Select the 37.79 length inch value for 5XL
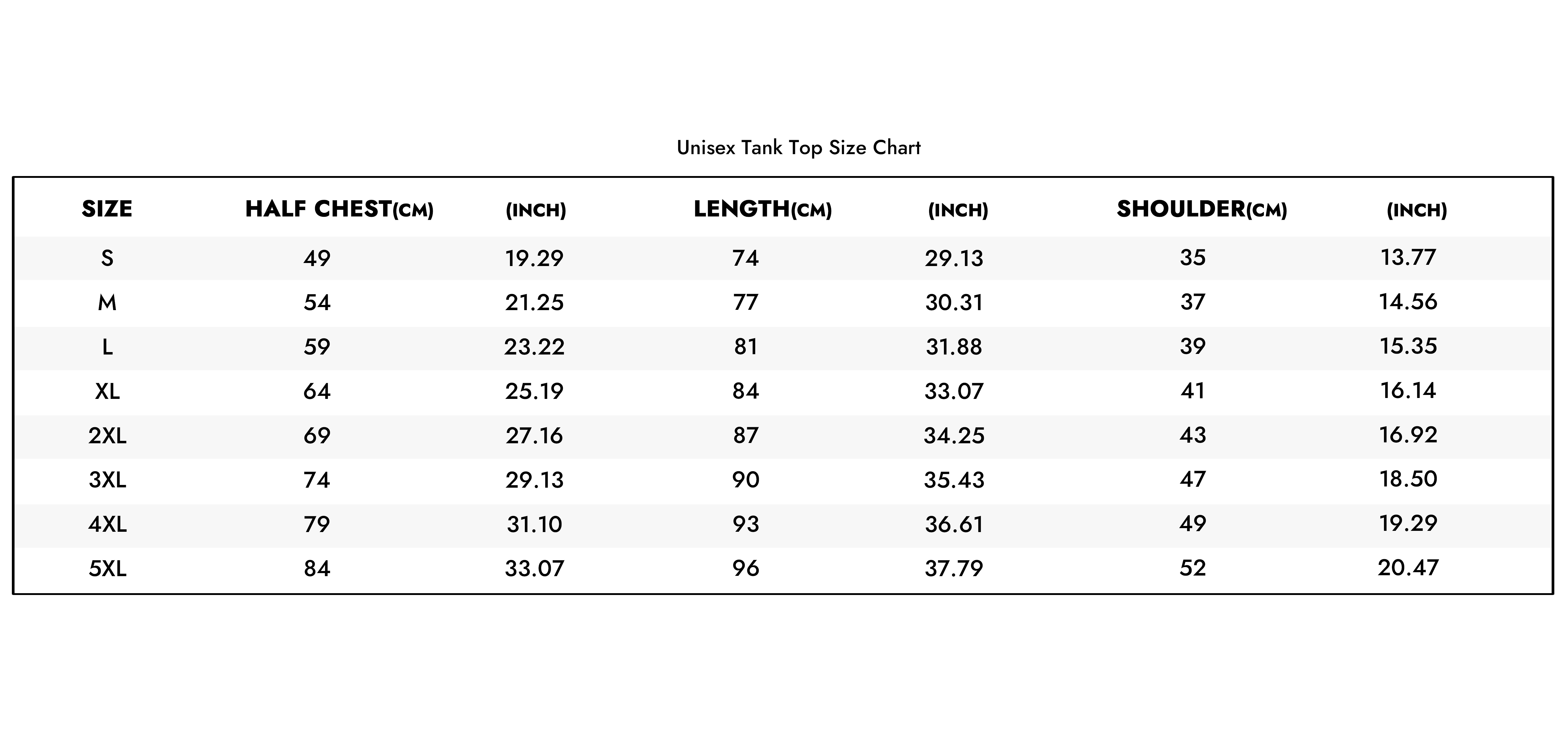Viewport: 1568px width, 754px height. tap(954, 569)
